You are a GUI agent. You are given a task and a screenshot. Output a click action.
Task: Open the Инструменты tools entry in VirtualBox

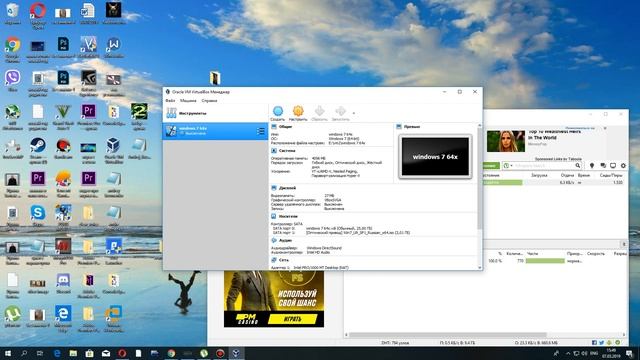[x=216, y=113]
